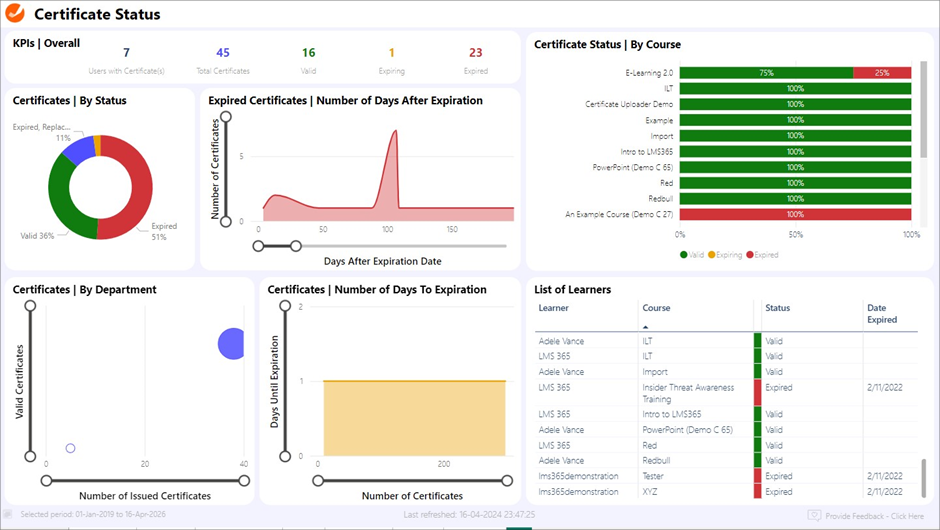Click the large blue bubble in department chart
The width and height of the screenshot is (940, 530).
coord(232,344)
